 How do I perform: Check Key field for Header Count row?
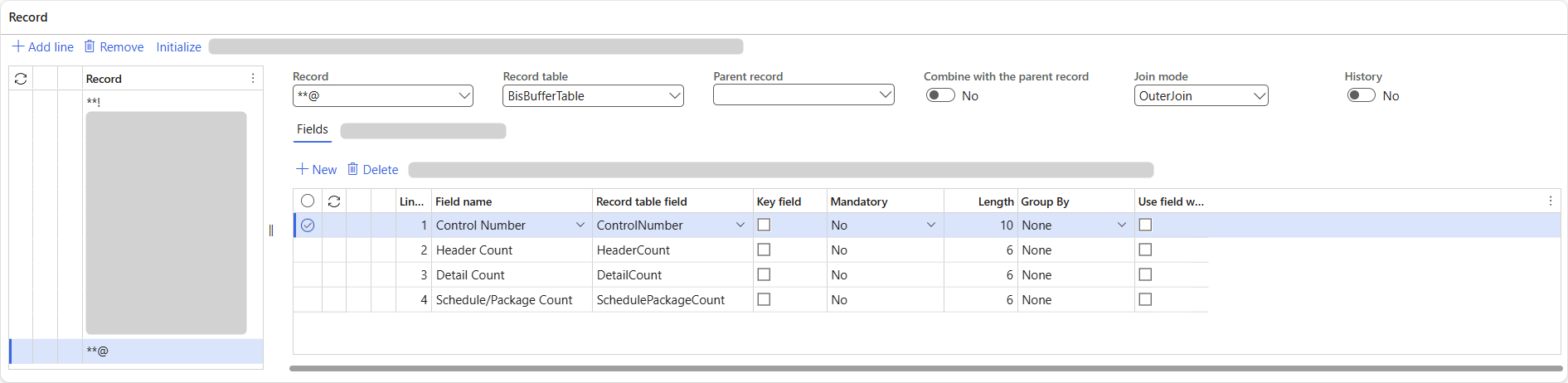[x=764, y=250]
